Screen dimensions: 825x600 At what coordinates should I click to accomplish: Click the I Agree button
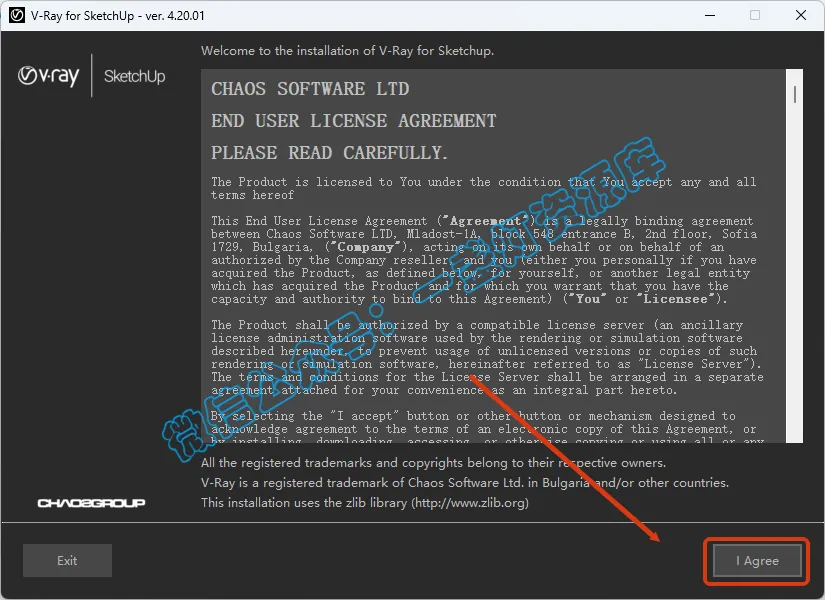(x=757, y=561)
